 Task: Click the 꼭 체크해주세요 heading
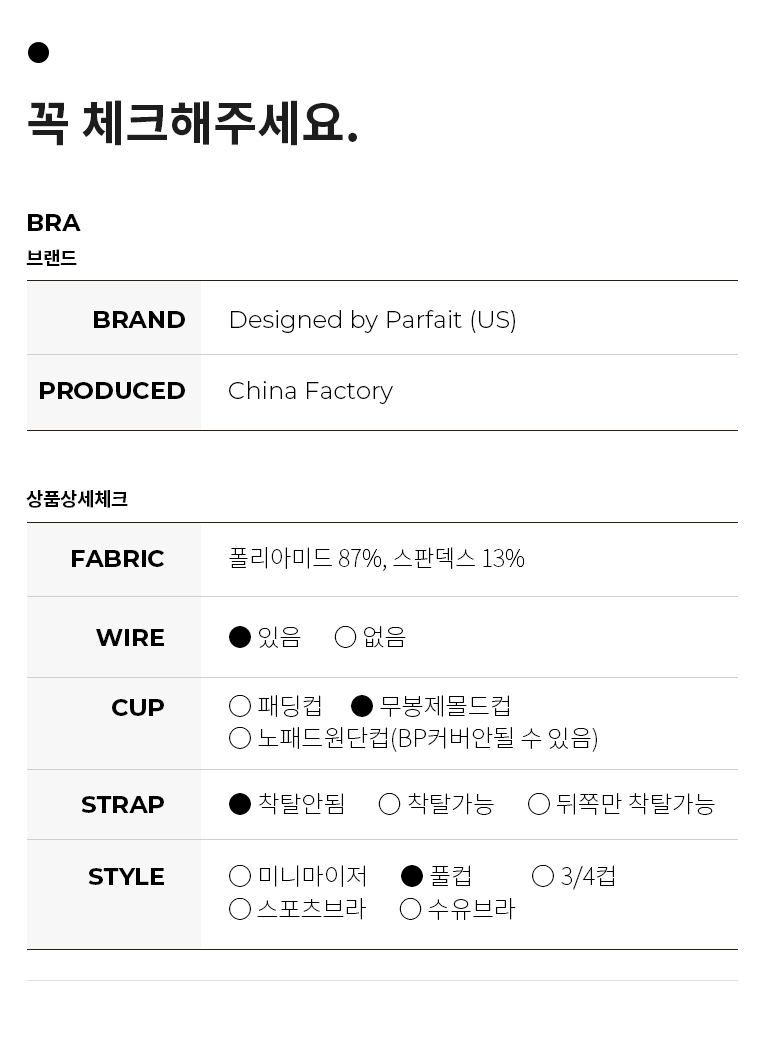[x=193, y=123]
